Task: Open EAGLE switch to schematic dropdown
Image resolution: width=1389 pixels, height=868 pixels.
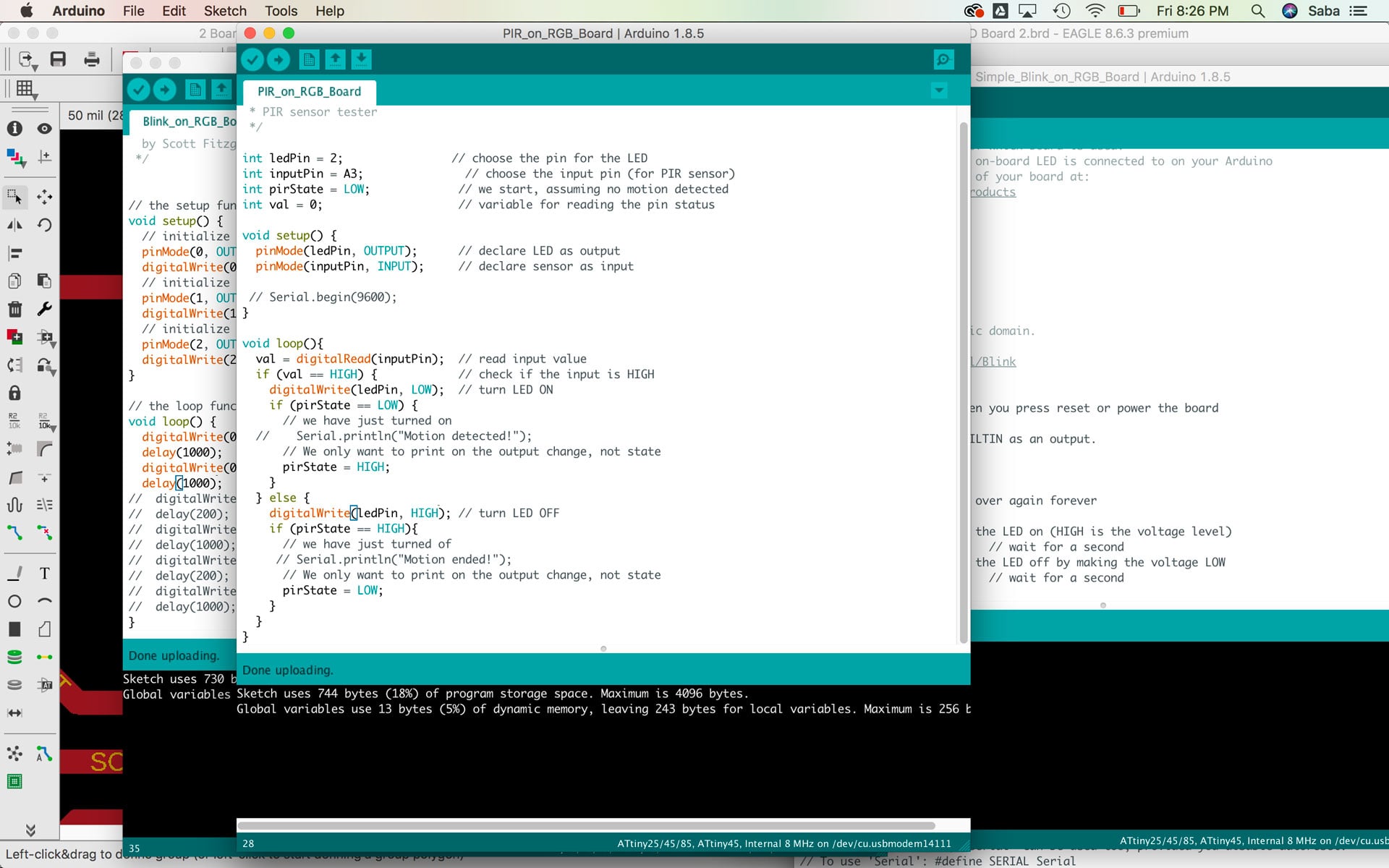Action: [27, 60]
